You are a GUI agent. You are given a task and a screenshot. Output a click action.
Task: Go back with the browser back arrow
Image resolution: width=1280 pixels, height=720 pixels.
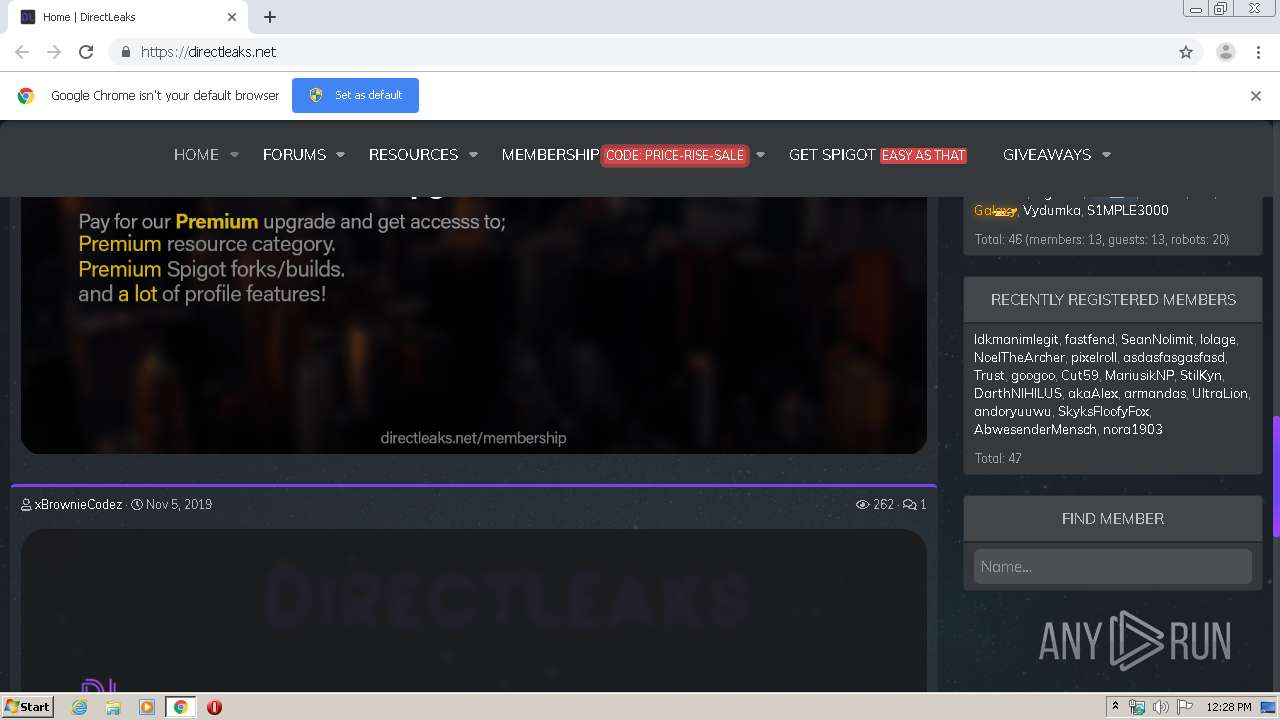(22, 52)
